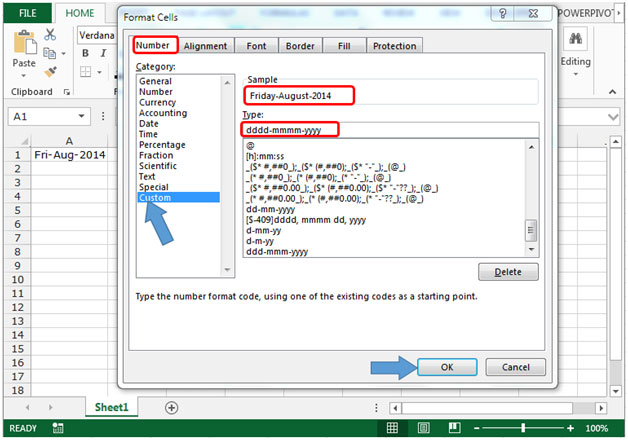The image size is (628, 440).
Task: Click the format list scrollbar thumb
Action: [531, 230]
